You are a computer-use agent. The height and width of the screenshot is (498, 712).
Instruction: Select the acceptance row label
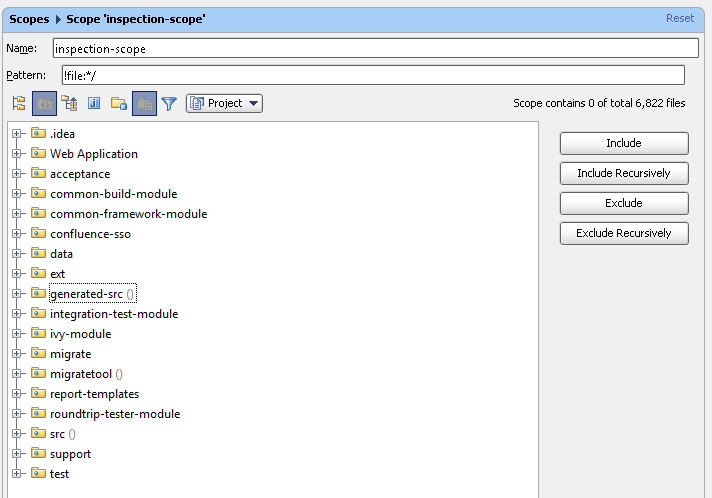[x=80, y=174]
